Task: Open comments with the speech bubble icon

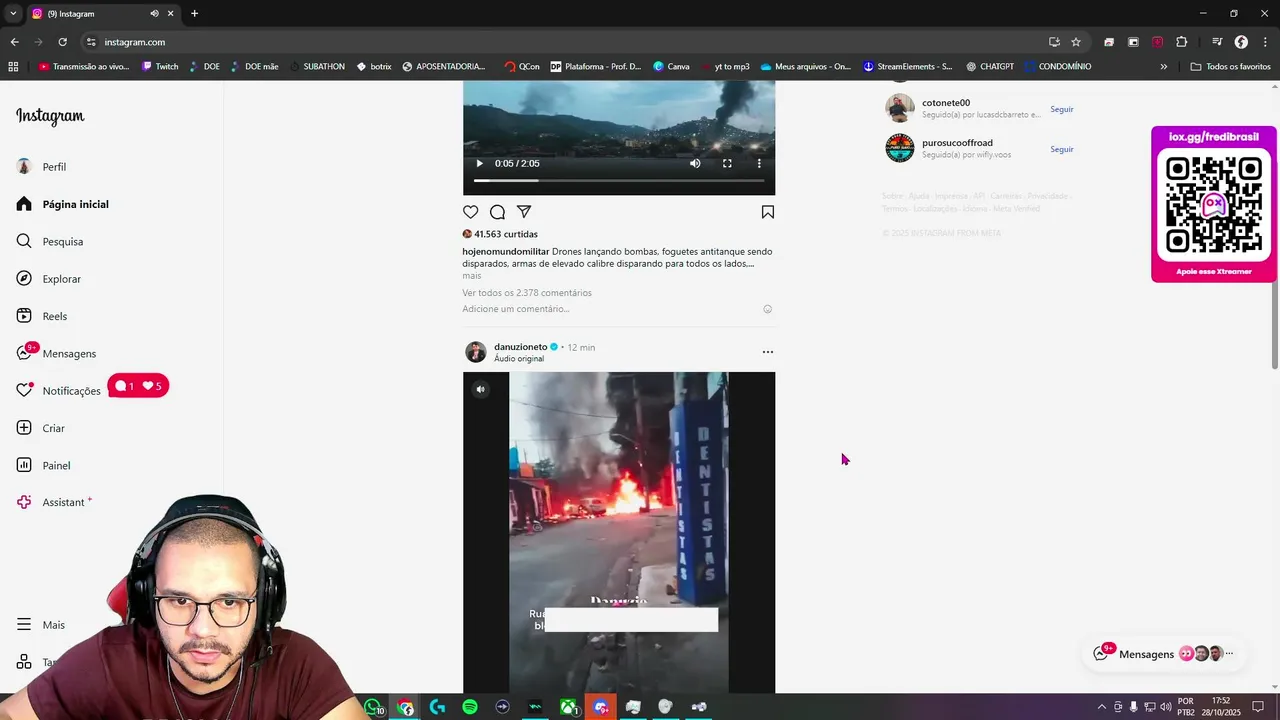Action: click(x=497, y=212)
